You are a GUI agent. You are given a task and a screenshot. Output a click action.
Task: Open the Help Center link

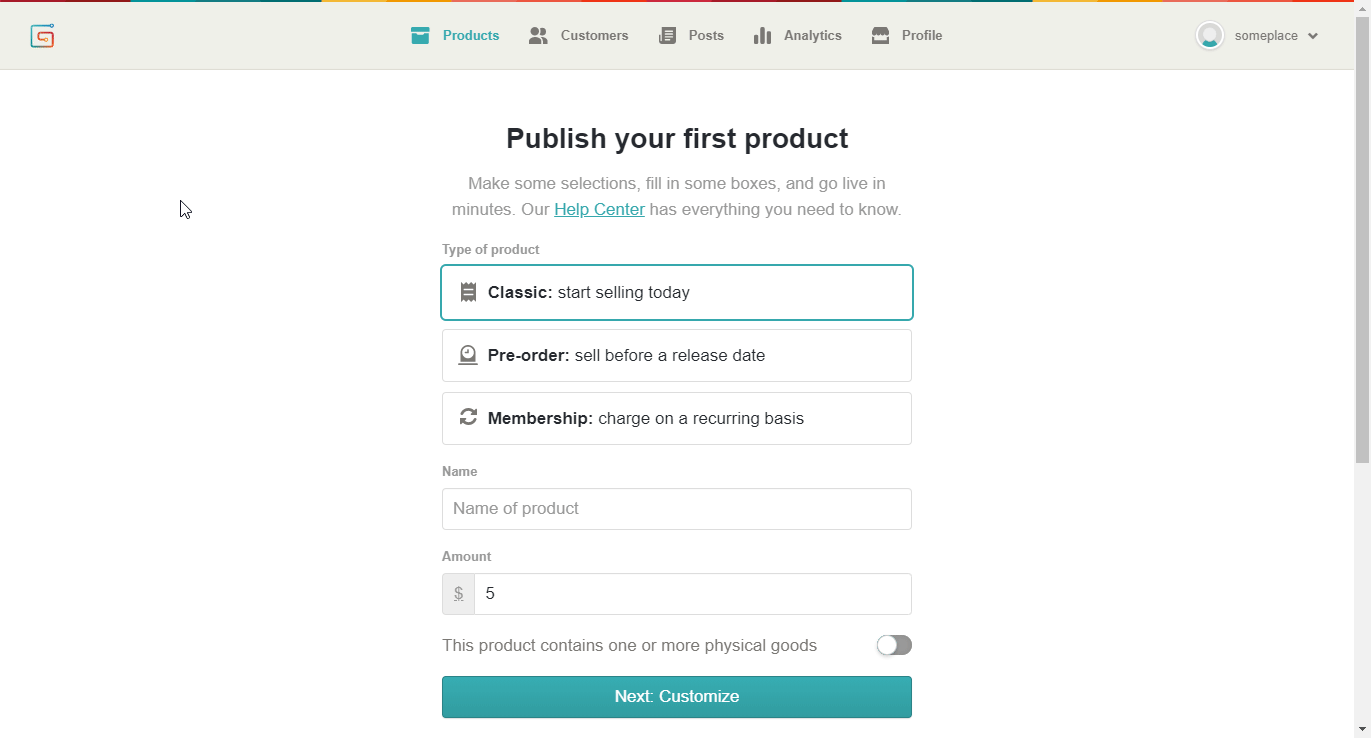(x=599, y=209)
